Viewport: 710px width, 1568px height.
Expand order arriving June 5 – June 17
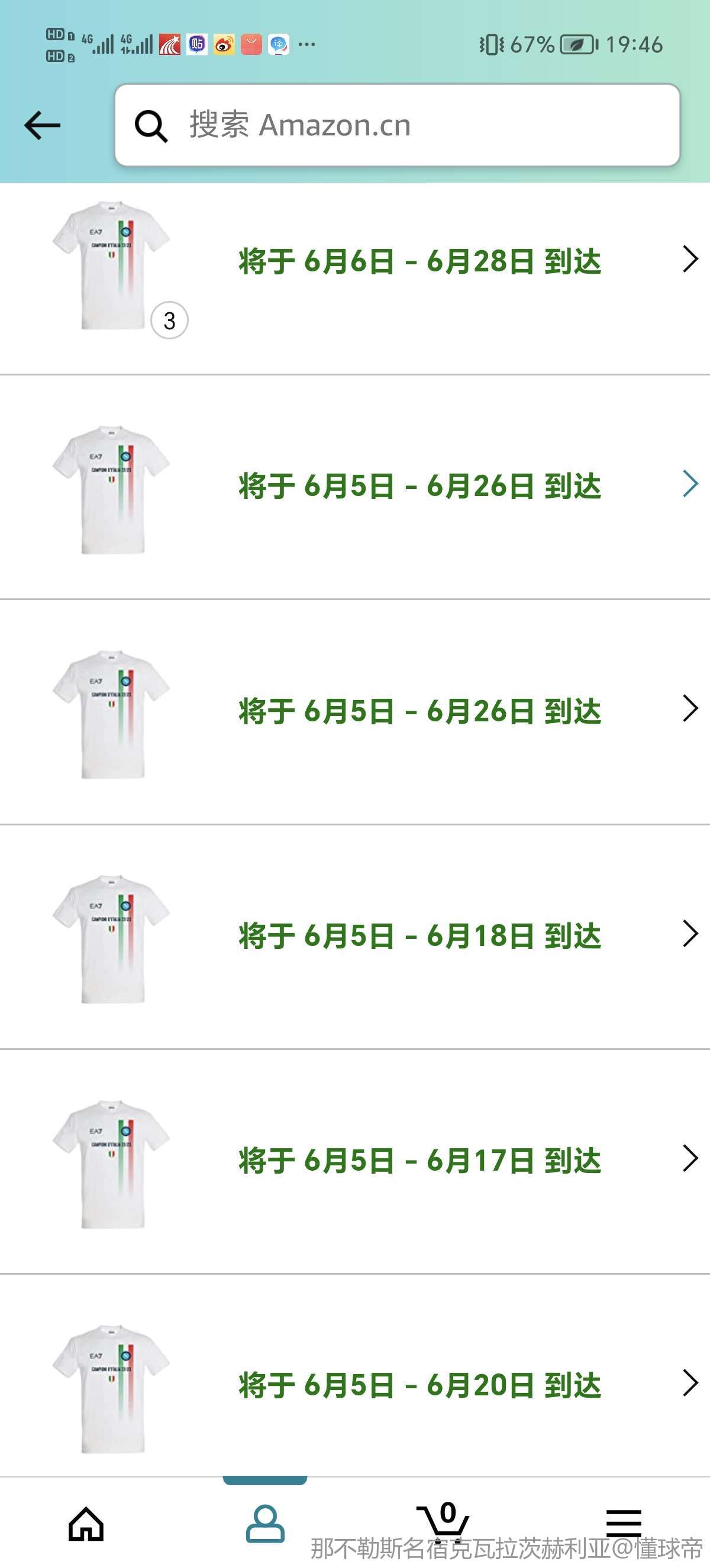[x=690, y=1158]
